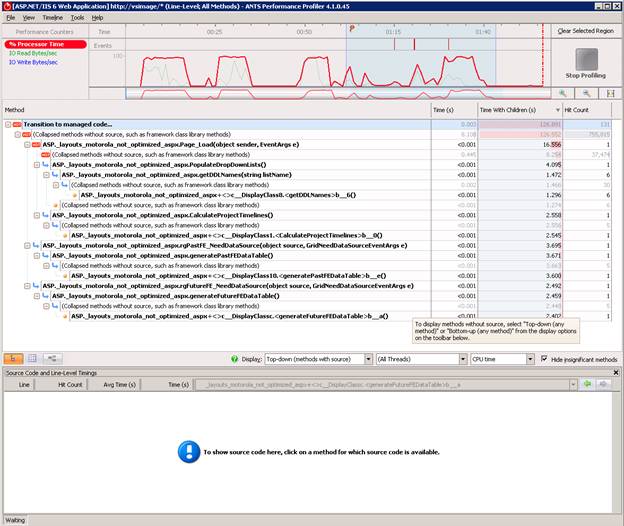624x526 pixels.
Task: Click the Avg Time (s) source column header
Action: tap(115, 385)
